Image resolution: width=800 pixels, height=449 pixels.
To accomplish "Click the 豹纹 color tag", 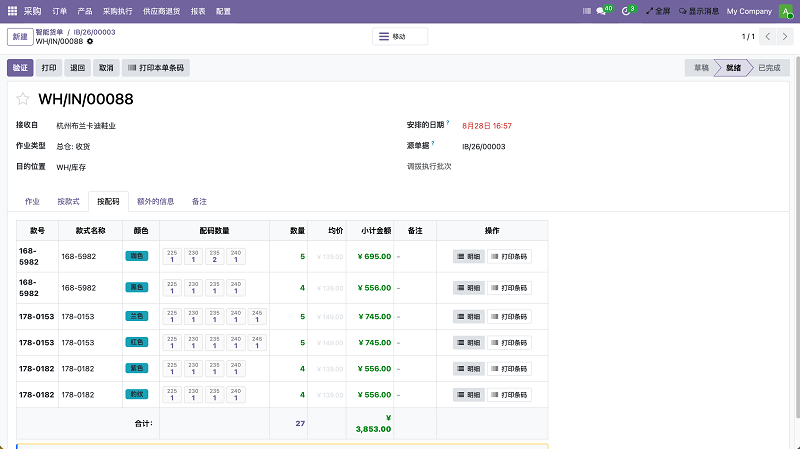I will [x=137, y=394].
